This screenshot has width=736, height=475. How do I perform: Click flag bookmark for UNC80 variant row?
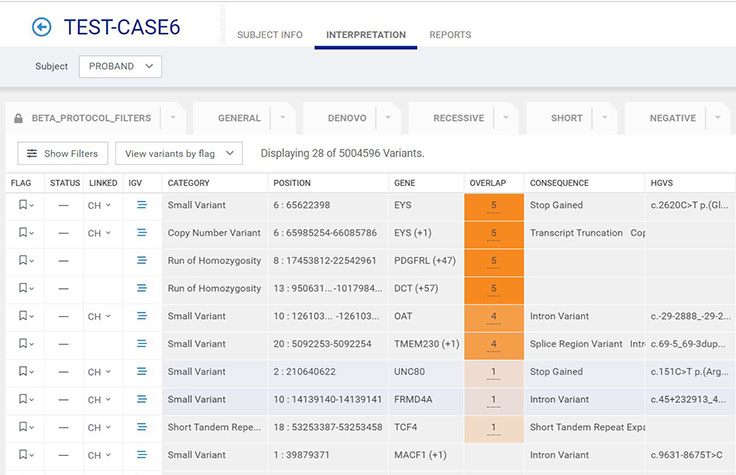(x=23, y=372)
